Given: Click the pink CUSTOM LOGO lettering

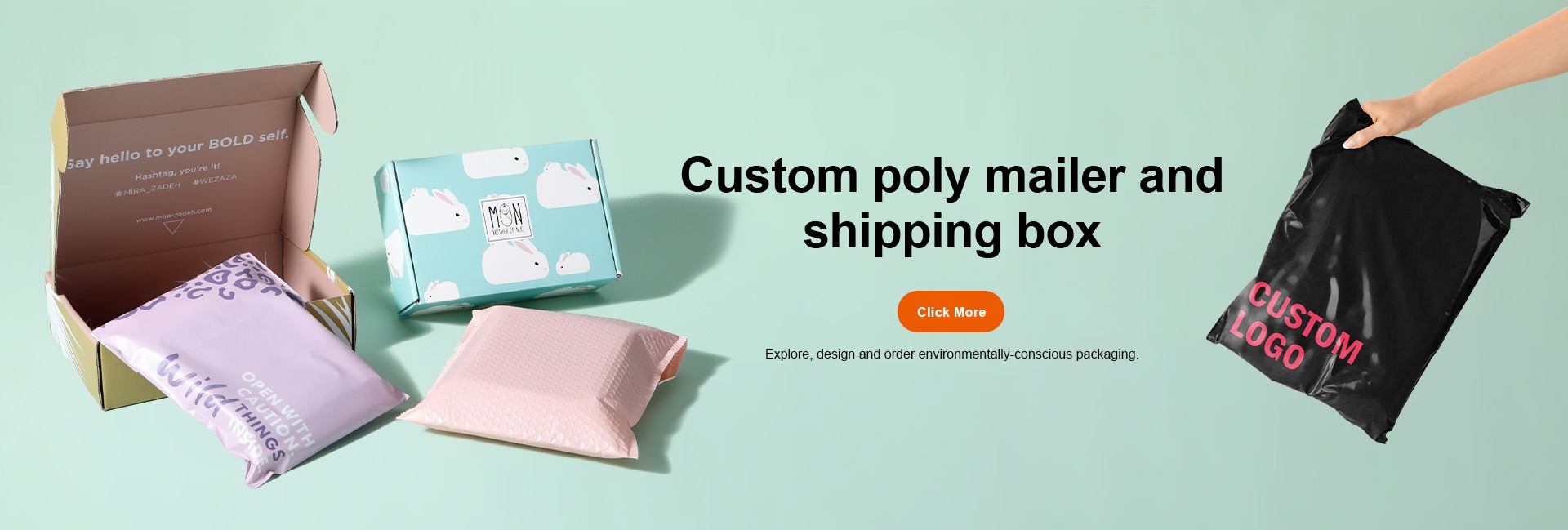Looking at the screenshot, I should click(x=1295, y=325).
